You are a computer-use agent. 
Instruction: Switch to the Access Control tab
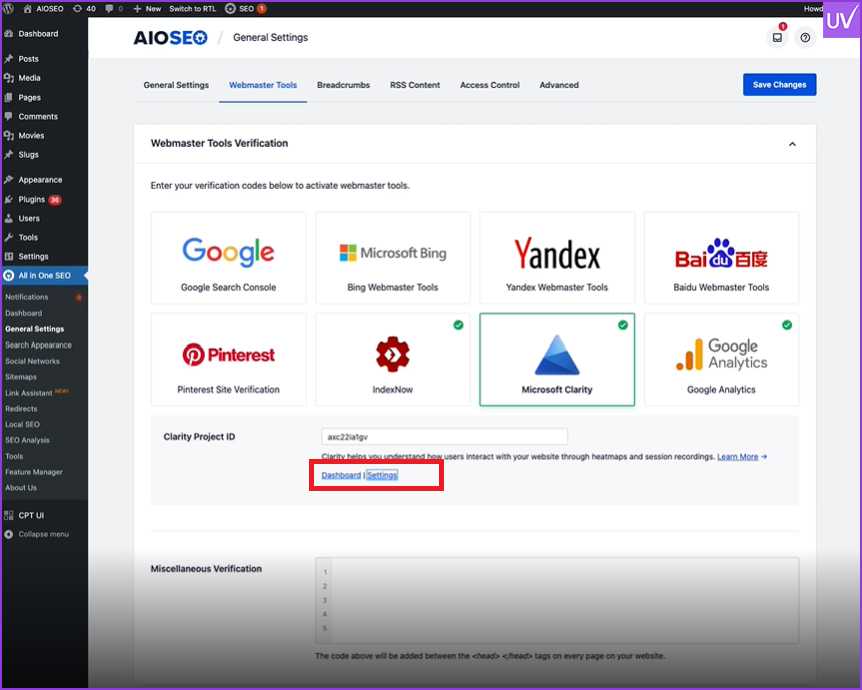(490, 85)
